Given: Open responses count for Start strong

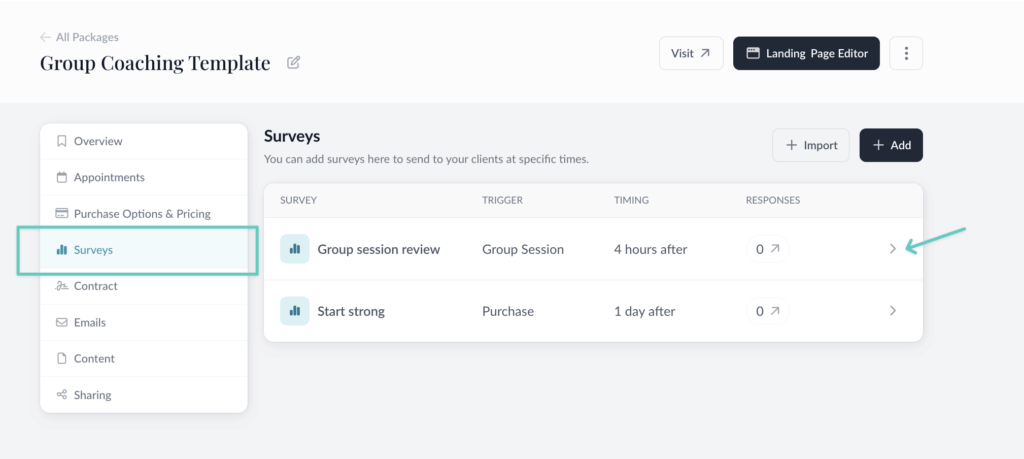Looking at the screenshot, I should 766,311.
